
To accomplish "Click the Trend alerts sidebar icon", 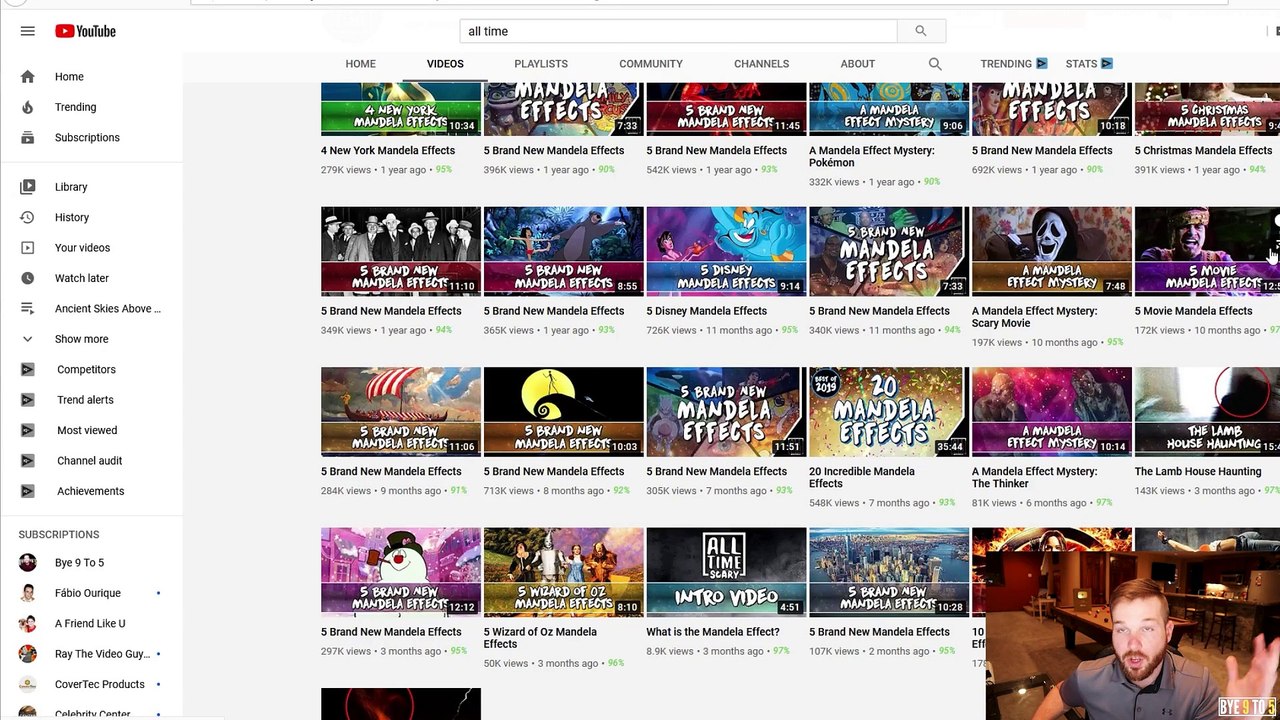I will click(x=27, y=400).
